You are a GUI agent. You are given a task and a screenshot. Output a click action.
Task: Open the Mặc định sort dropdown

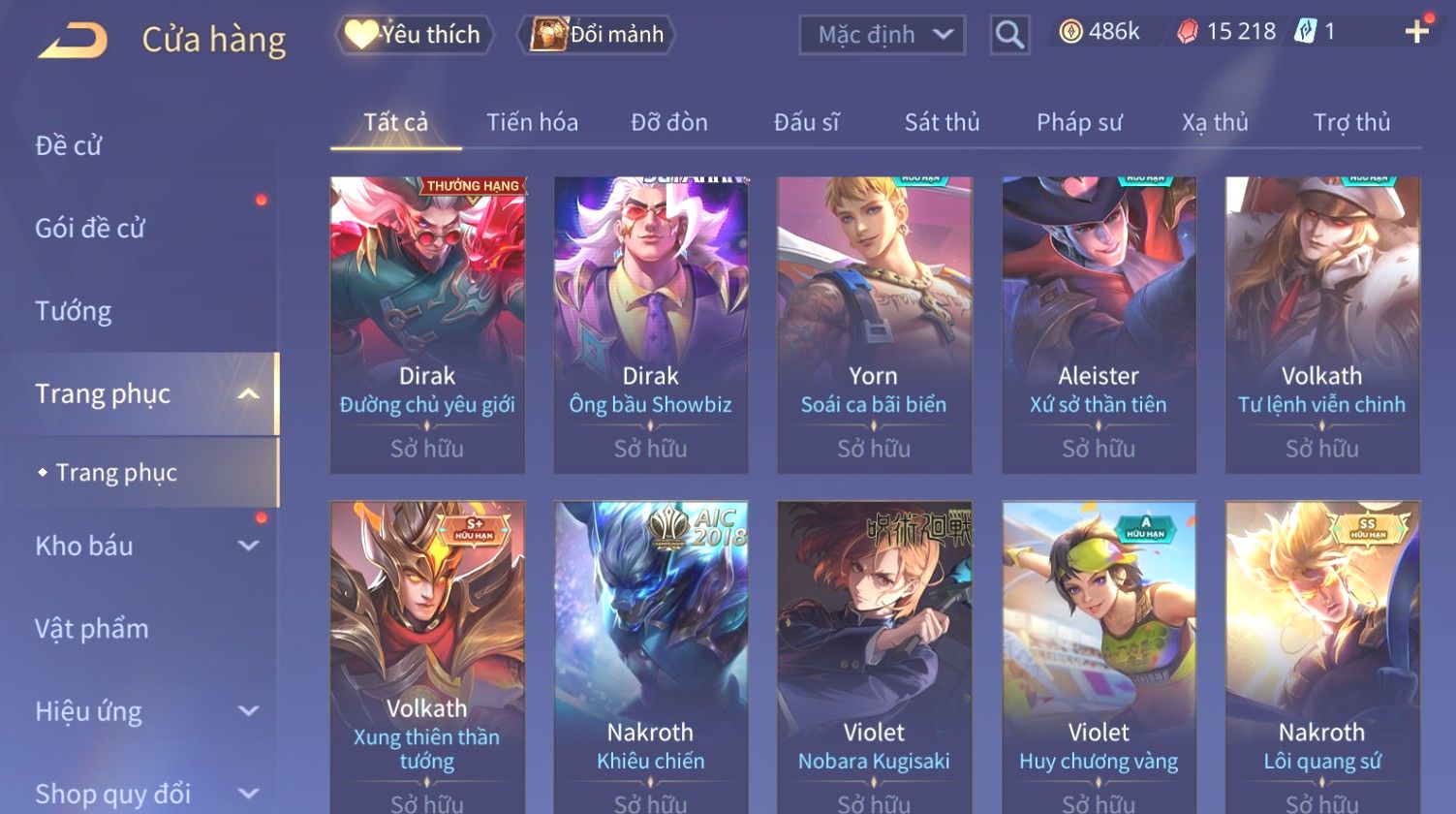[882, 35]
